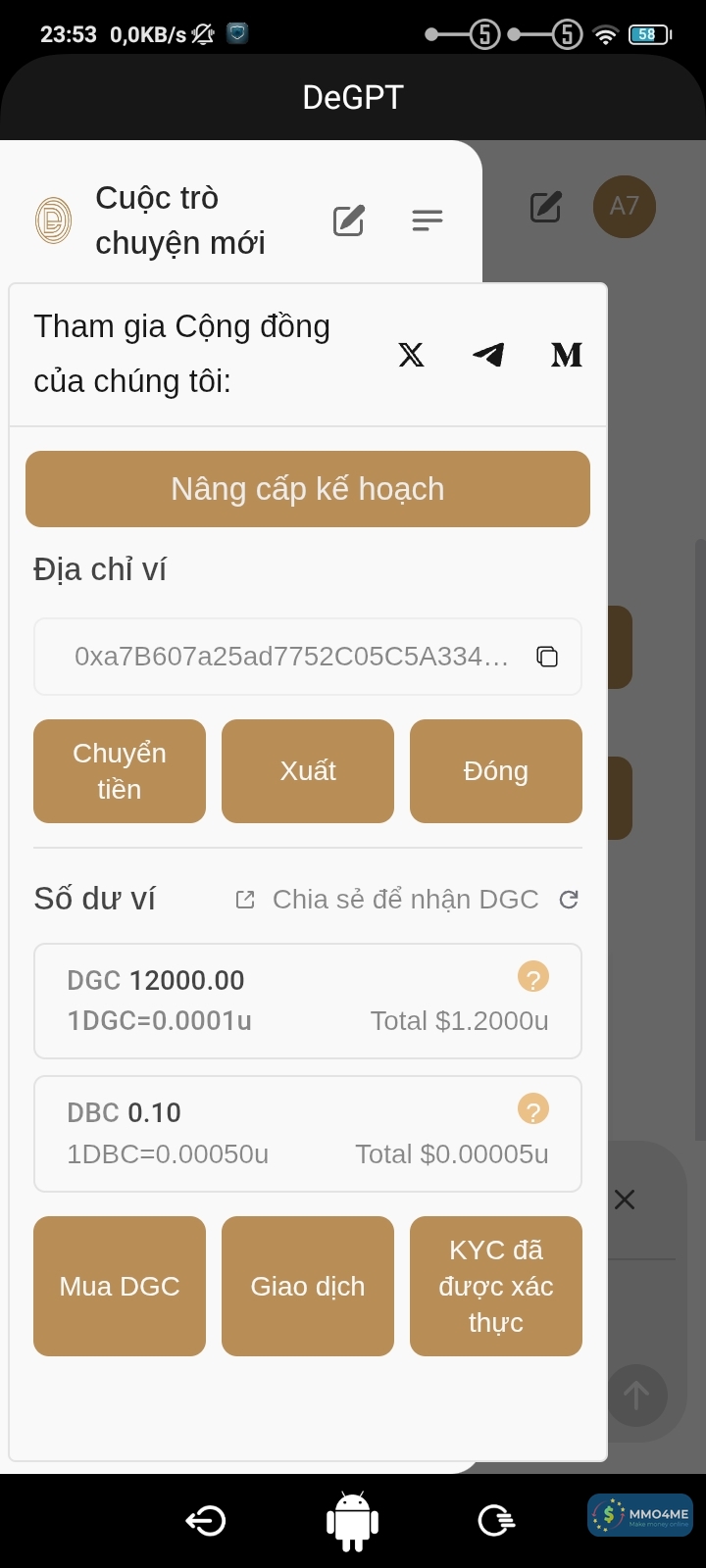Tap the Đóng button
The image size is (706, 1568).
point(496,771)
